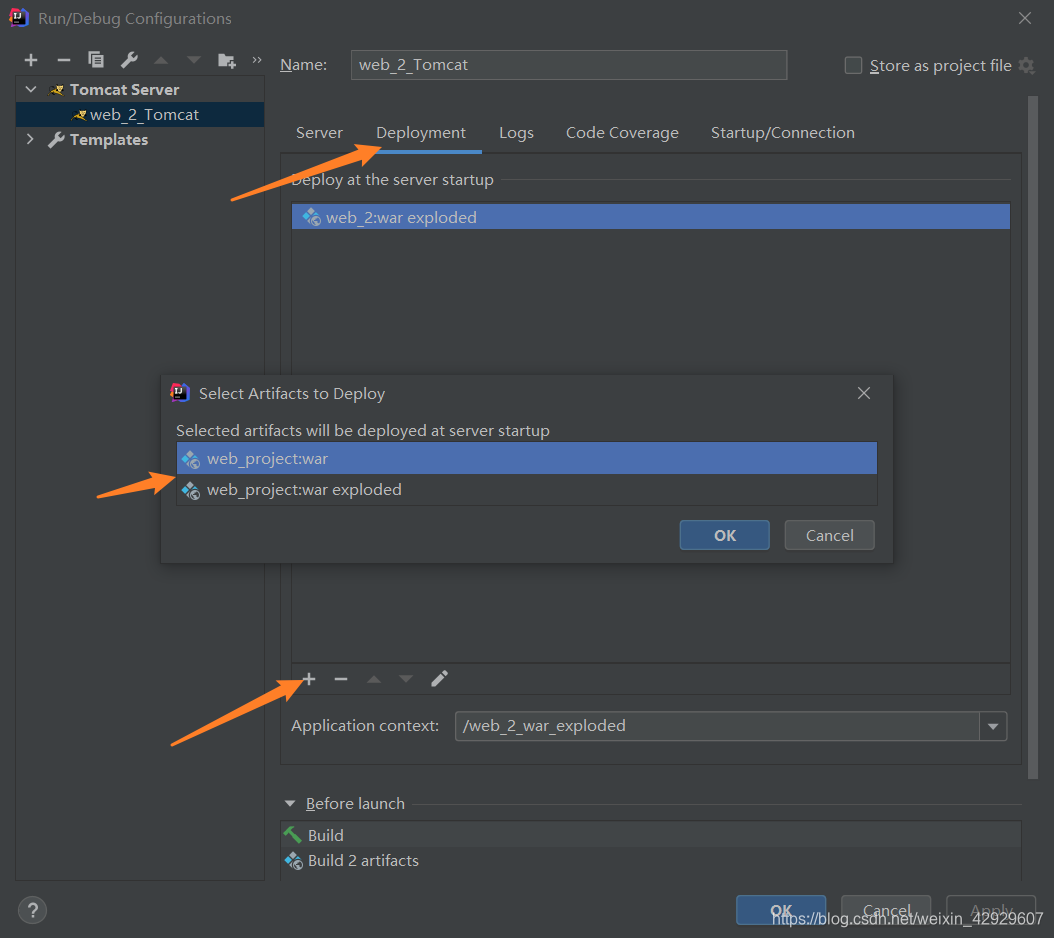The image size is (1054, 938).
Task: Create new folder for configurations
Action: (227, 61)
